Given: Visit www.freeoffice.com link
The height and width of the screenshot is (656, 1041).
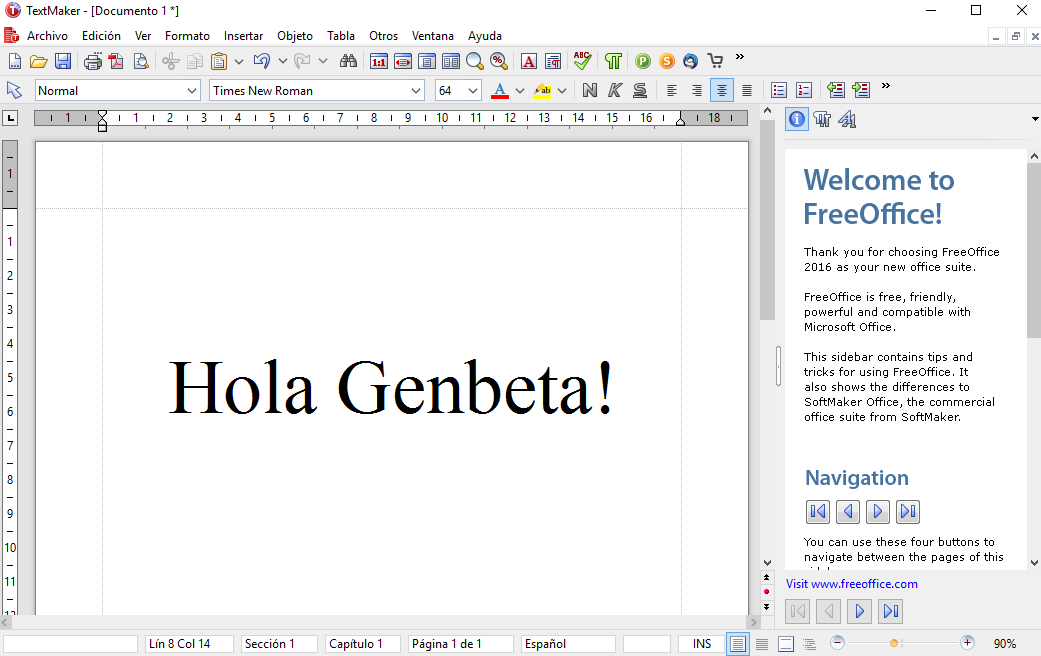Looking at the screenshot, I should pos(852,584).
